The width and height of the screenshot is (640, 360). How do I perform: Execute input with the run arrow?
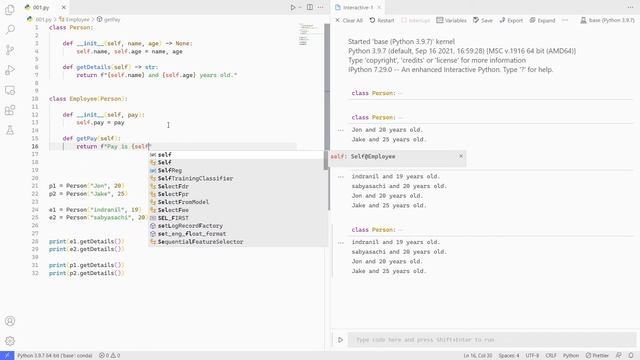click(x=340, y=340)
